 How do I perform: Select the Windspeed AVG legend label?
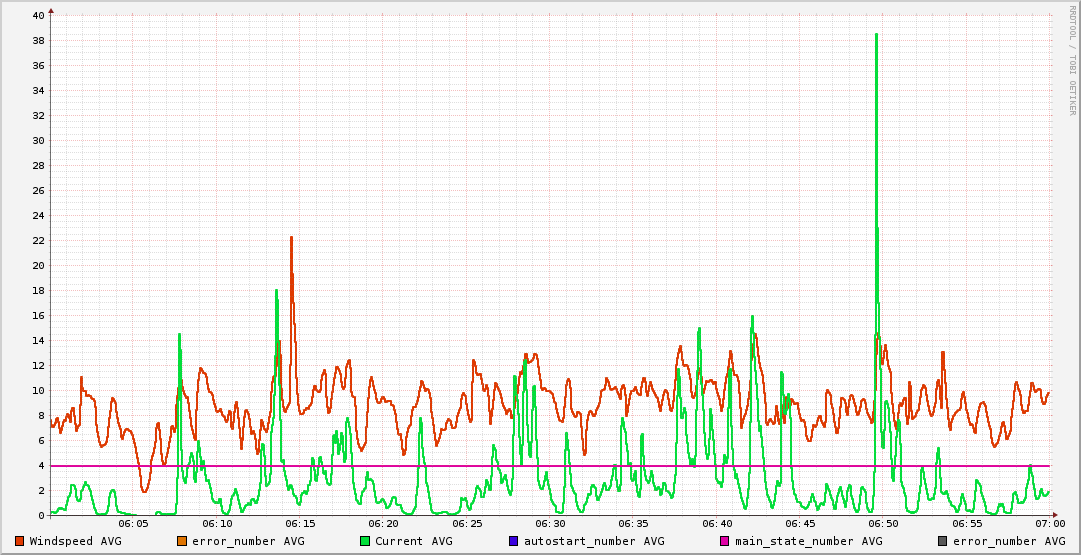(x=75, y=541)
